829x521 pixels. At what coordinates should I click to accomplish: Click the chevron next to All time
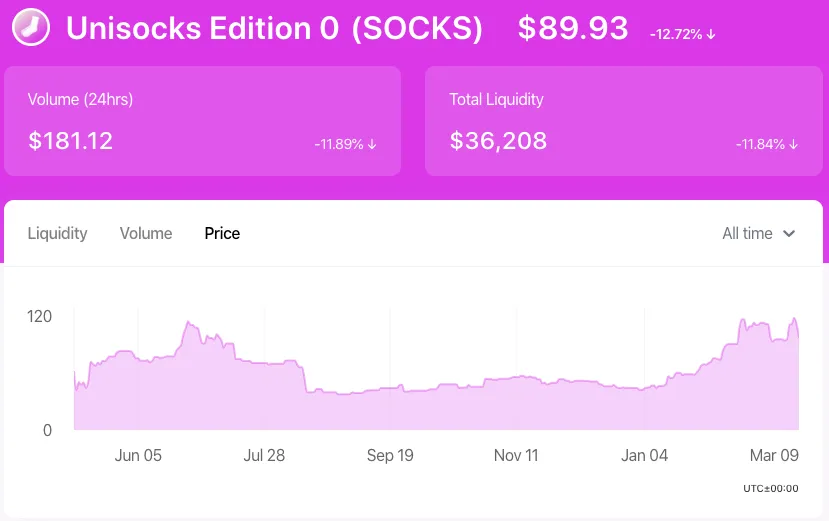point(789,234)
